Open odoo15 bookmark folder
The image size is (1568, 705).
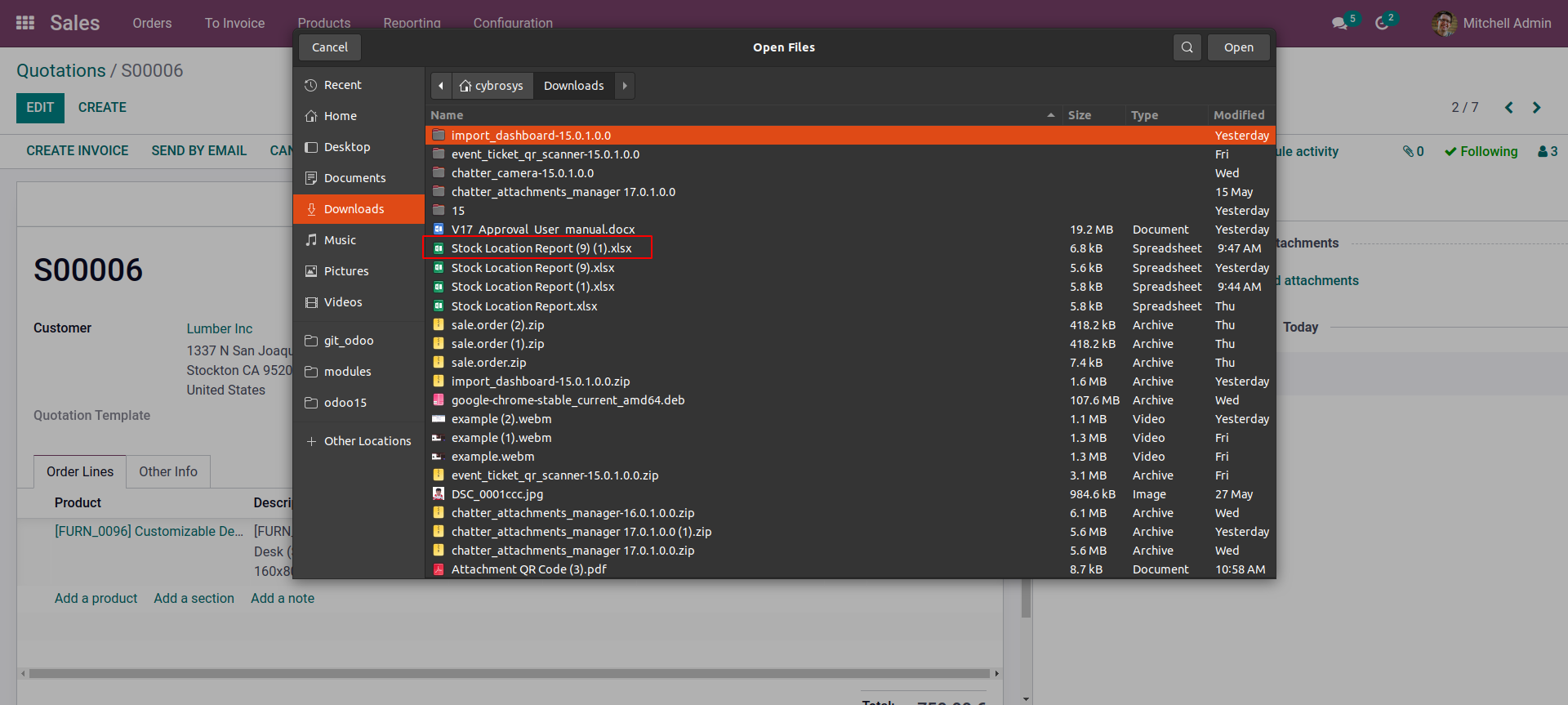tap(359, 403)
